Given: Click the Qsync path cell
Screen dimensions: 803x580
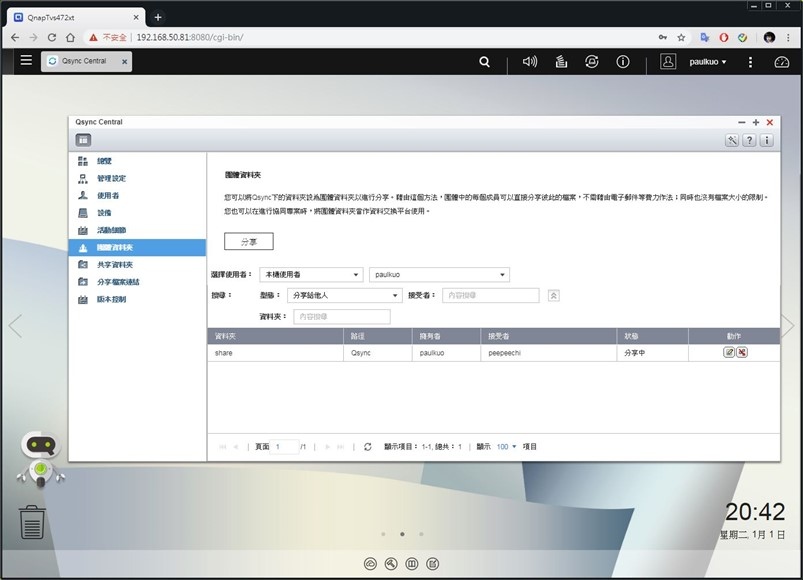Looking at the screenshot, I should (377, 353).
